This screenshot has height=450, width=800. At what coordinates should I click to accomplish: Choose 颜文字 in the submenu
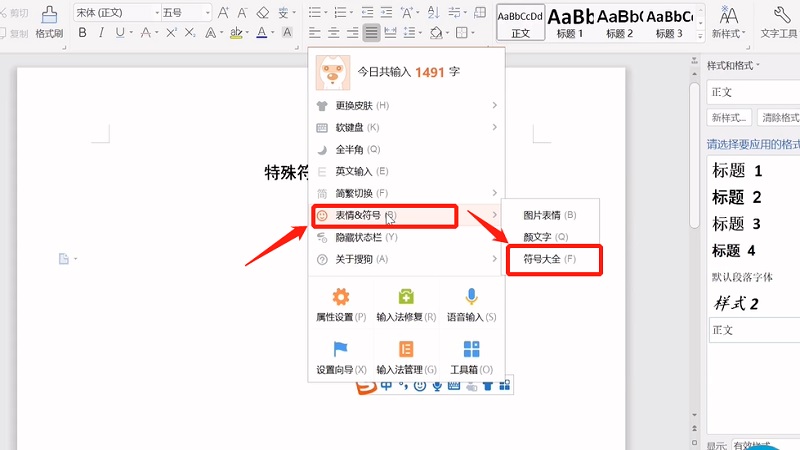[546, 237]
